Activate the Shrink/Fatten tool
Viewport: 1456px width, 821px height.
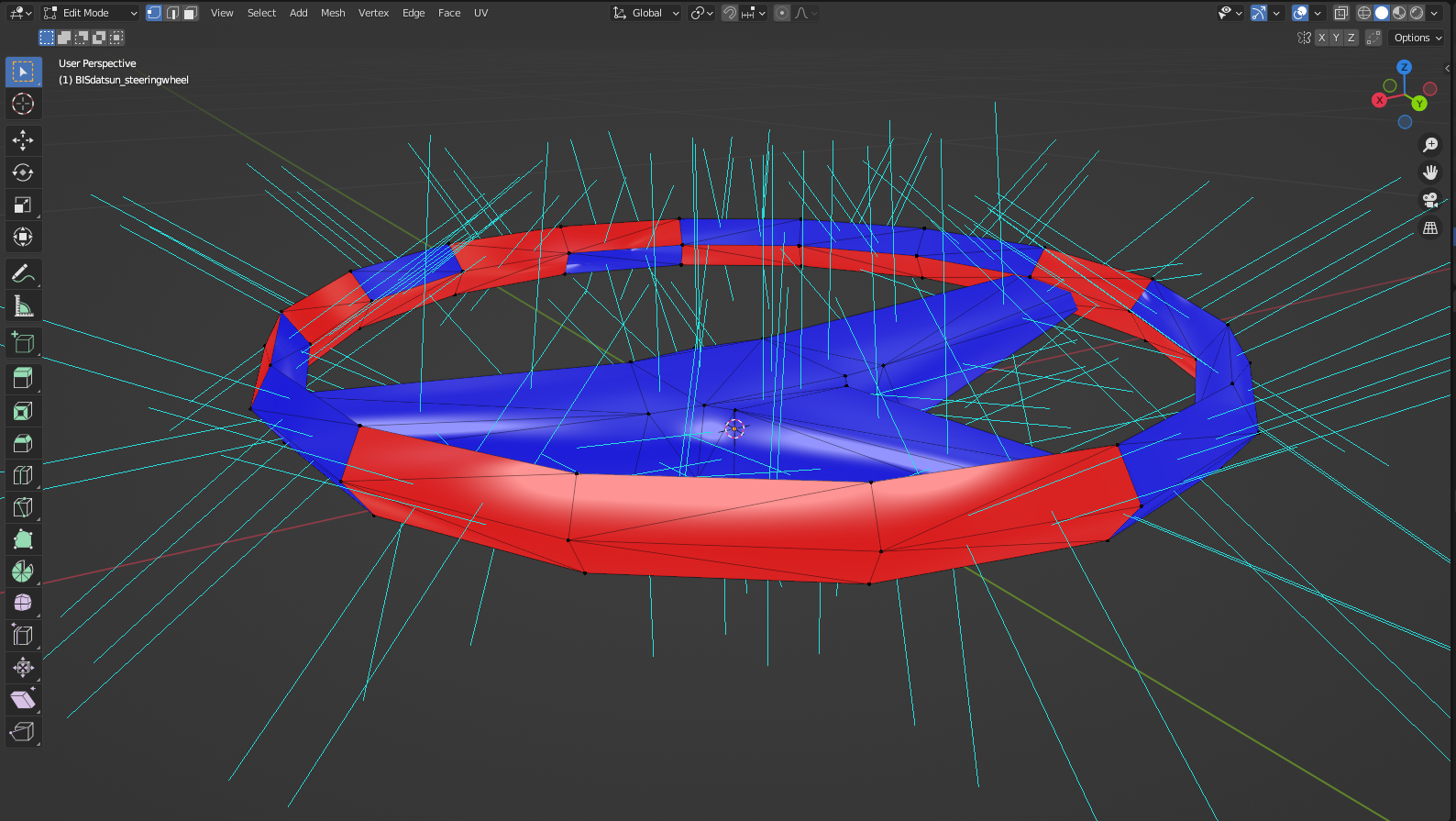tap(23, 667)
